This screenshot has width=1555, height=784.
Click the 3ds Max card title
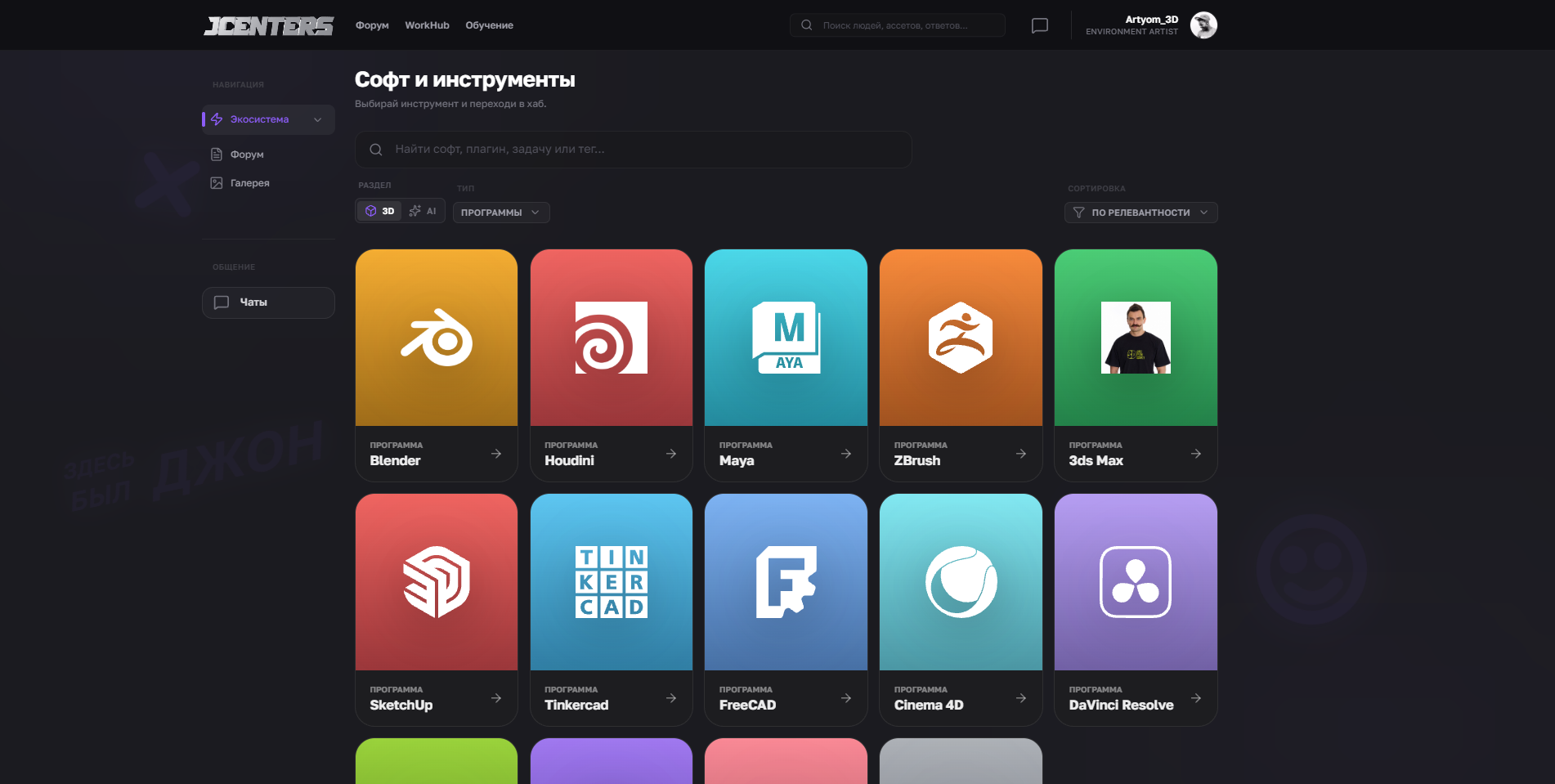click(1096, 460)
